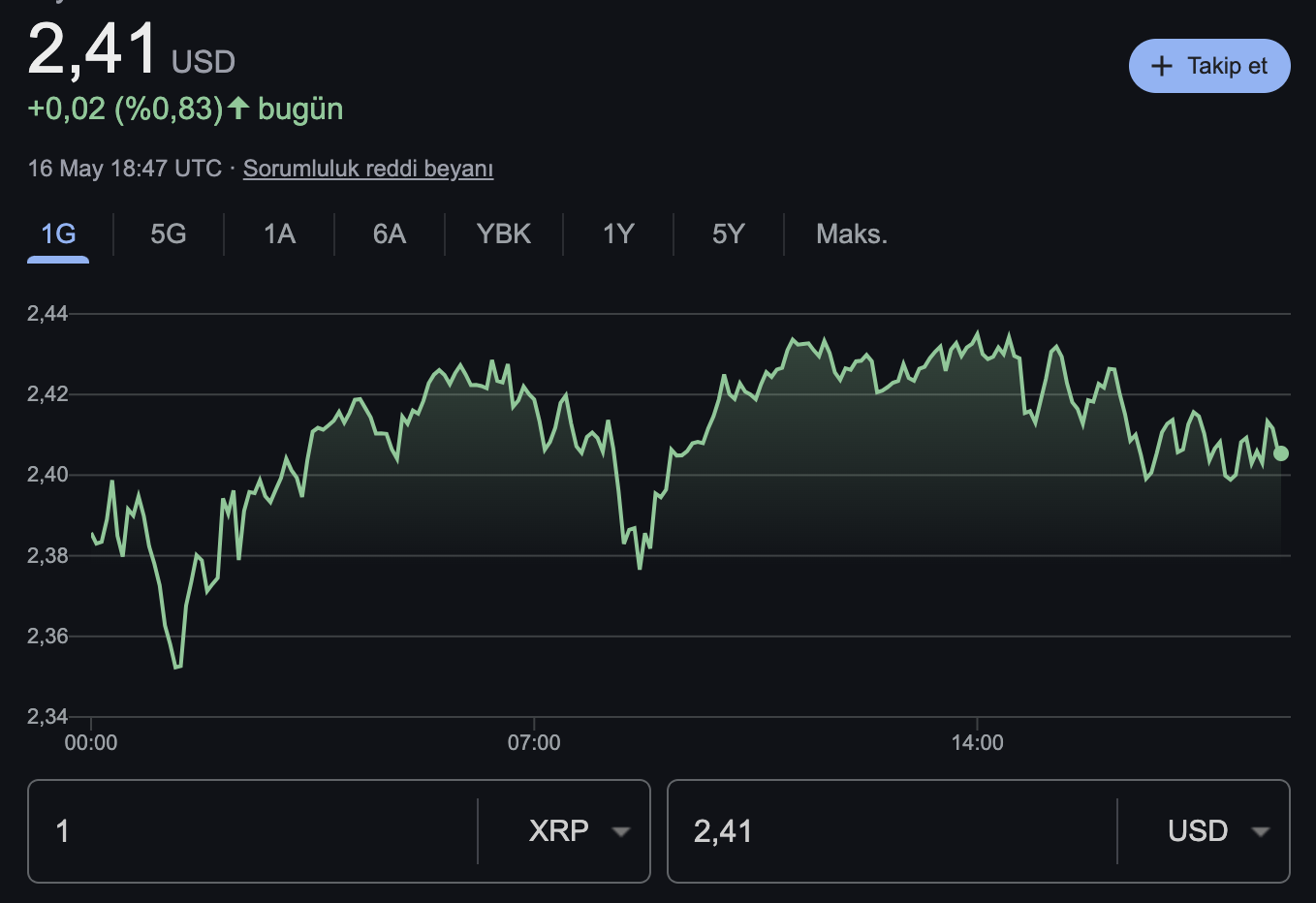The width and height of the screenshot is (1316, 903).
Task: Open the USD currency dropdown
Action: pos(1218,831)
